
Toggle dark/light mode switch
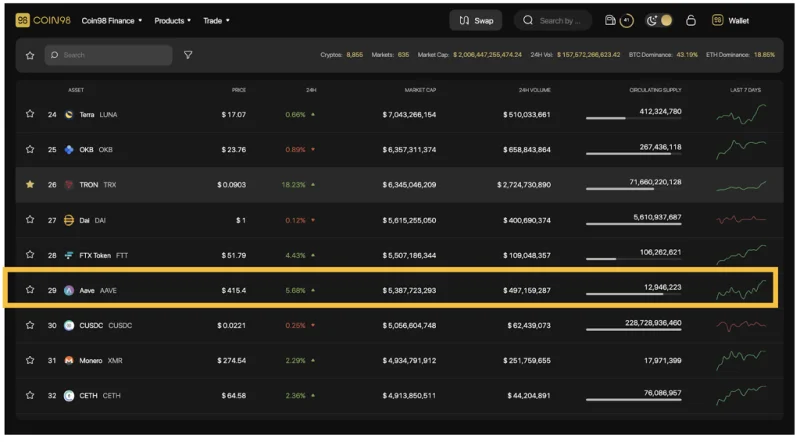point(659,20)
